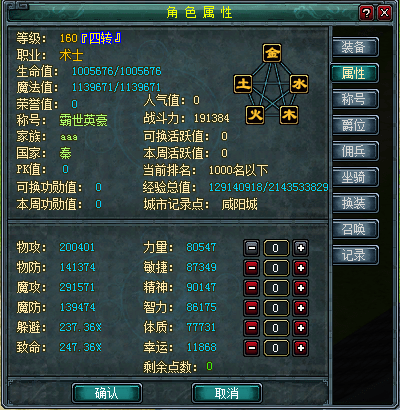Viewport: 400px width, 410px height.
Task: Go to the 佣兵 tab
Action: pos(355,151)
